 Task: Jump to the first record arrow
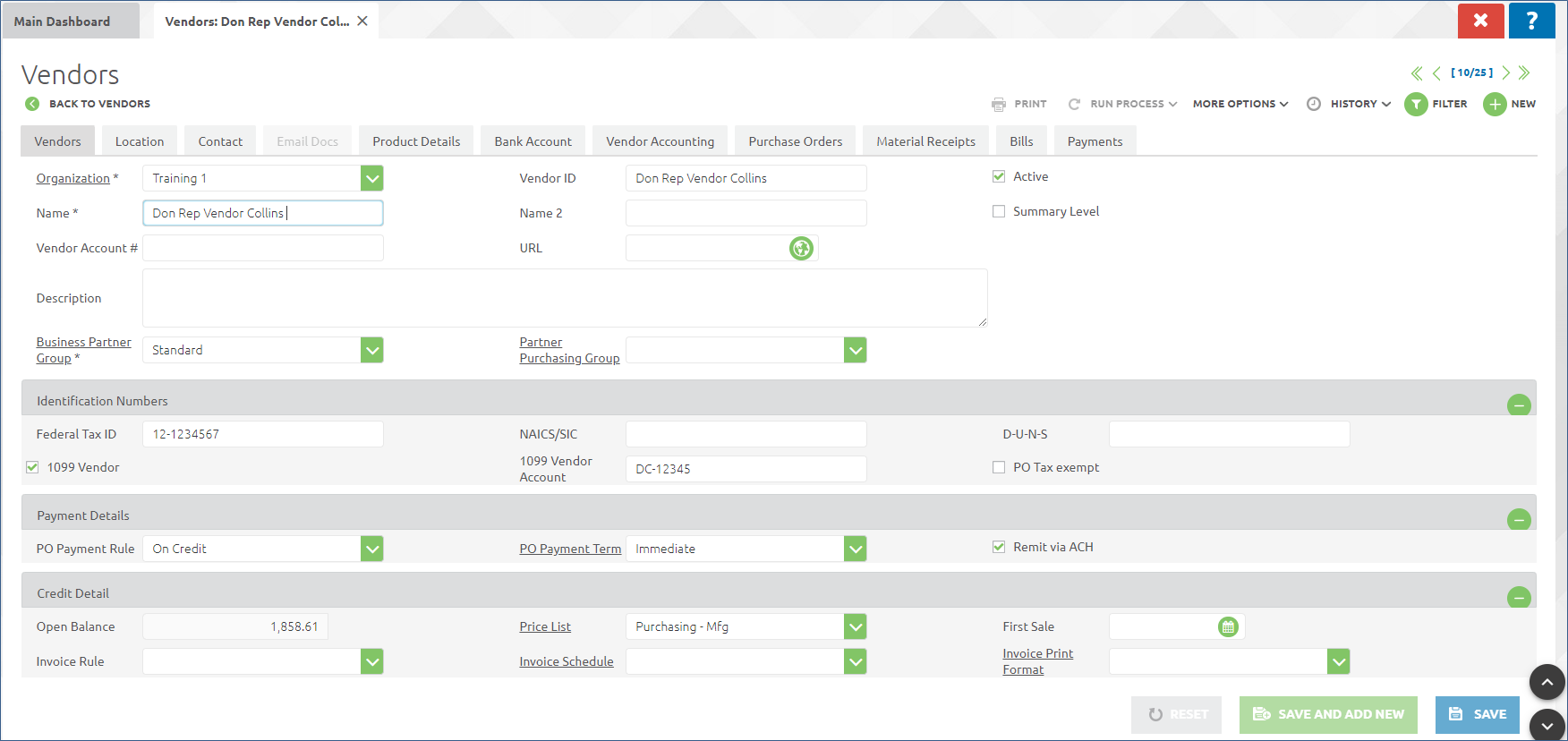coord(1417,73)
